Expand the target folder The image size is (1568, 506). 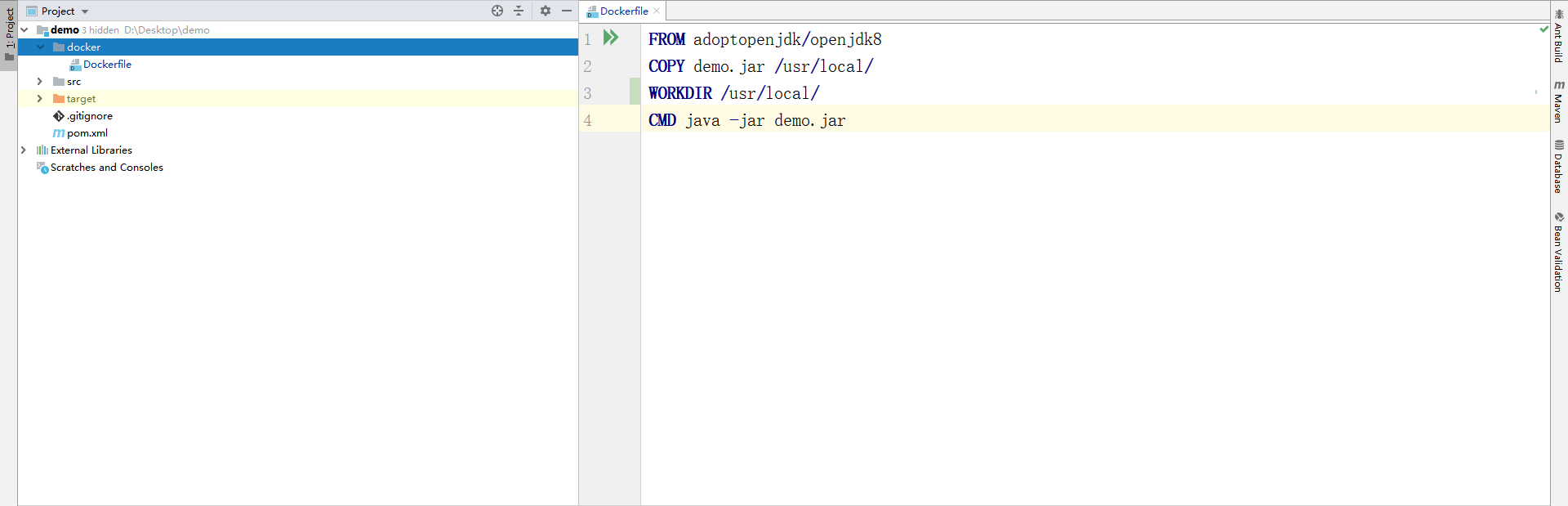point(39,99)
